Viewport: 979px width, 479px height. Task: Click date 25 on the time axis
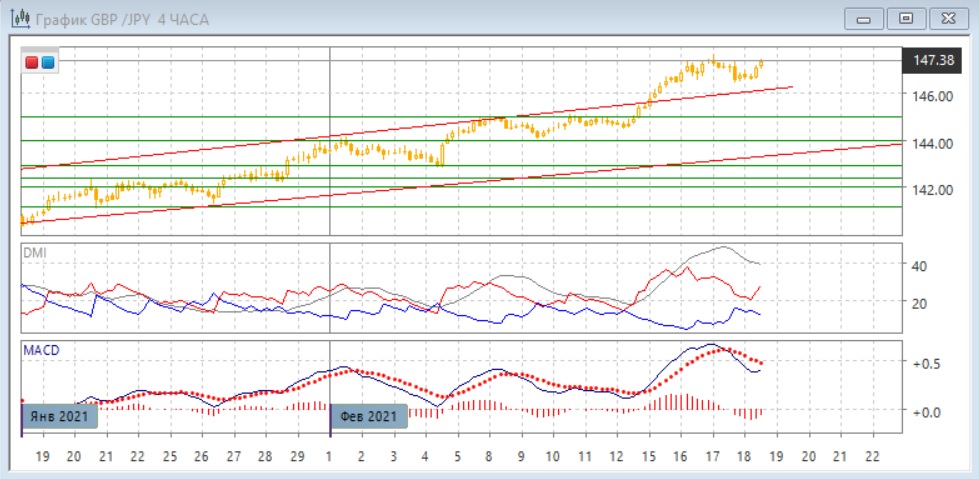[170, 456]
